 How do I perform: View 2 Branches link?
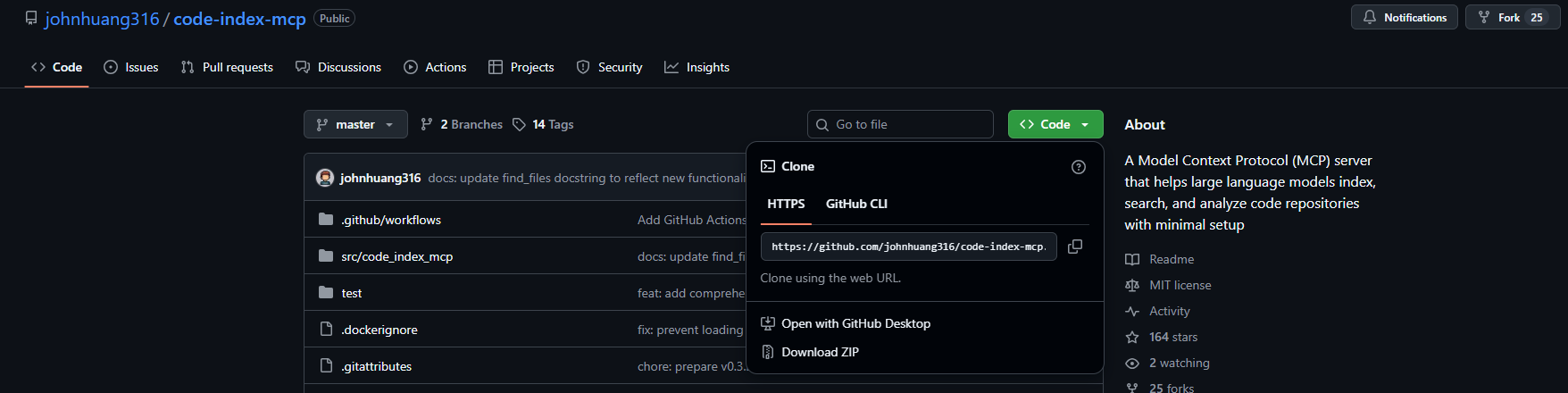[462, 124]
